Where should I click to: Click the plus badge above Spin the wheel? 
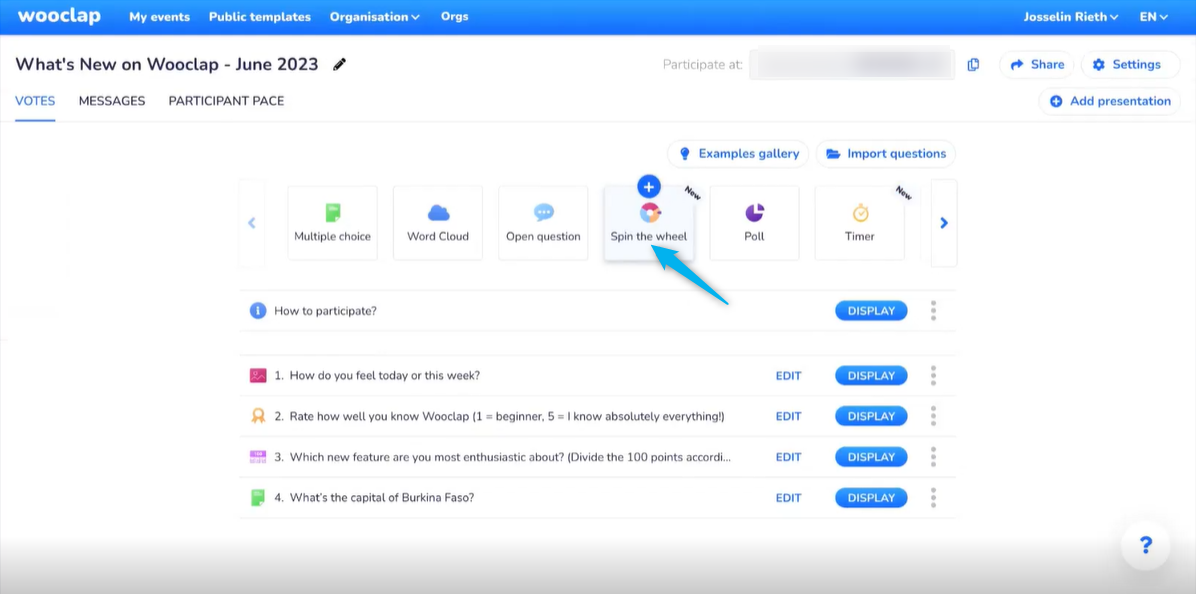(x=648, y=186)
